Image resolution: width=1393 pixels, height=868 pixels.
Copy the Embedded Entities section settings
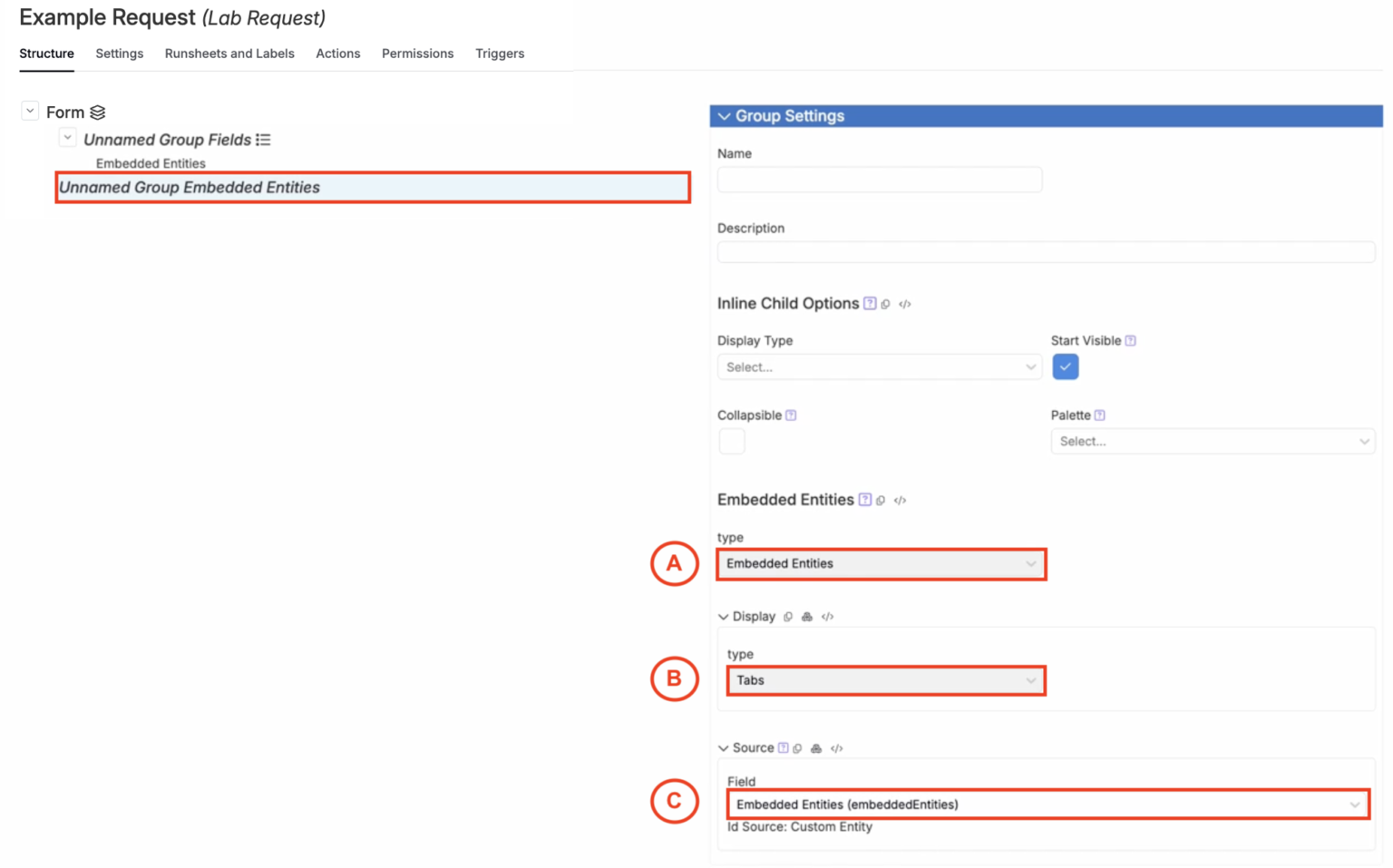(x=881, y=501)
